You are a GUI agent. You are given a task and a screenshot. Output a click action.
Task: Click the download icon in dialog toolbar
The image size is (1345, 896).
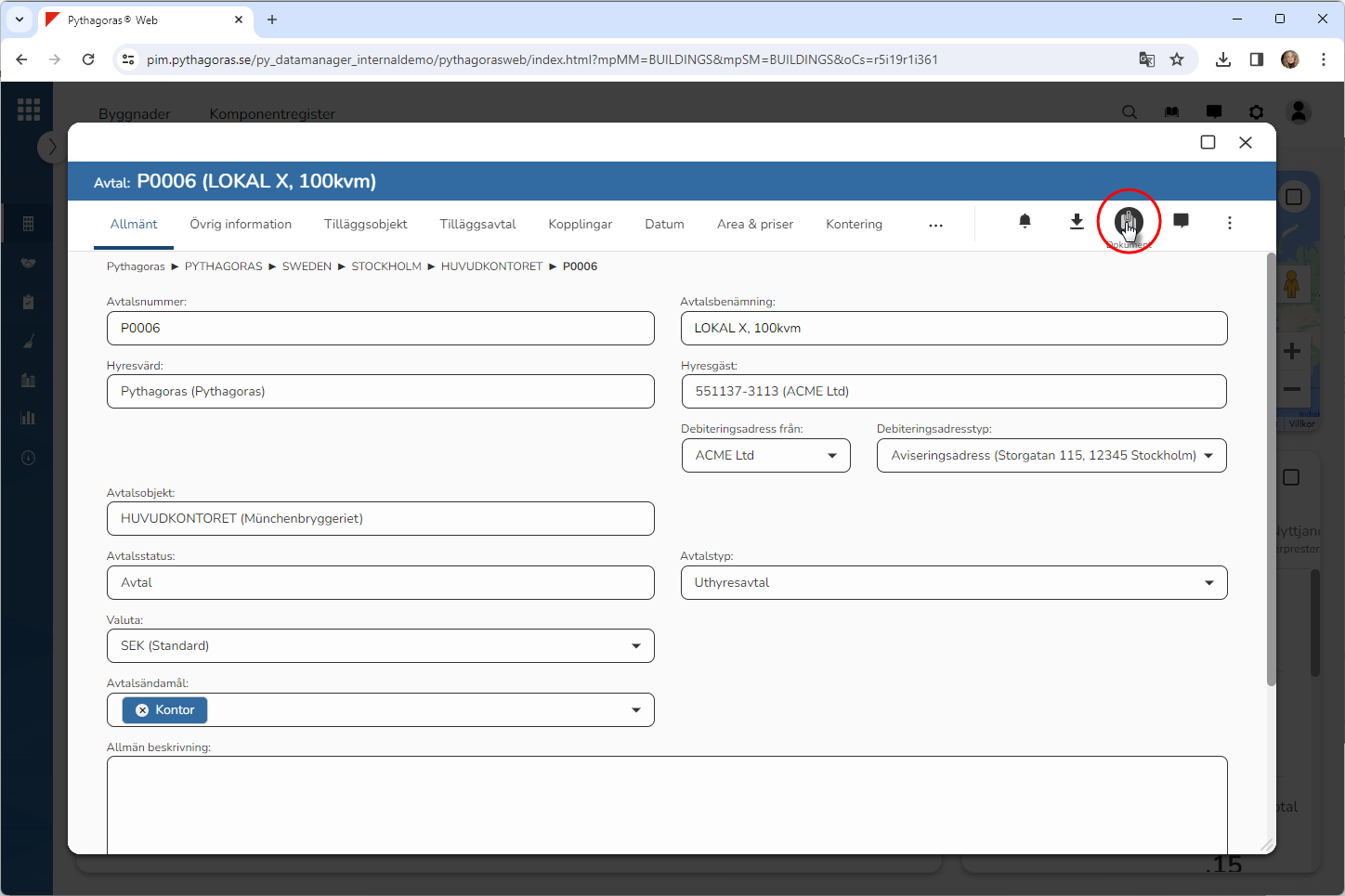[1077, 222]
